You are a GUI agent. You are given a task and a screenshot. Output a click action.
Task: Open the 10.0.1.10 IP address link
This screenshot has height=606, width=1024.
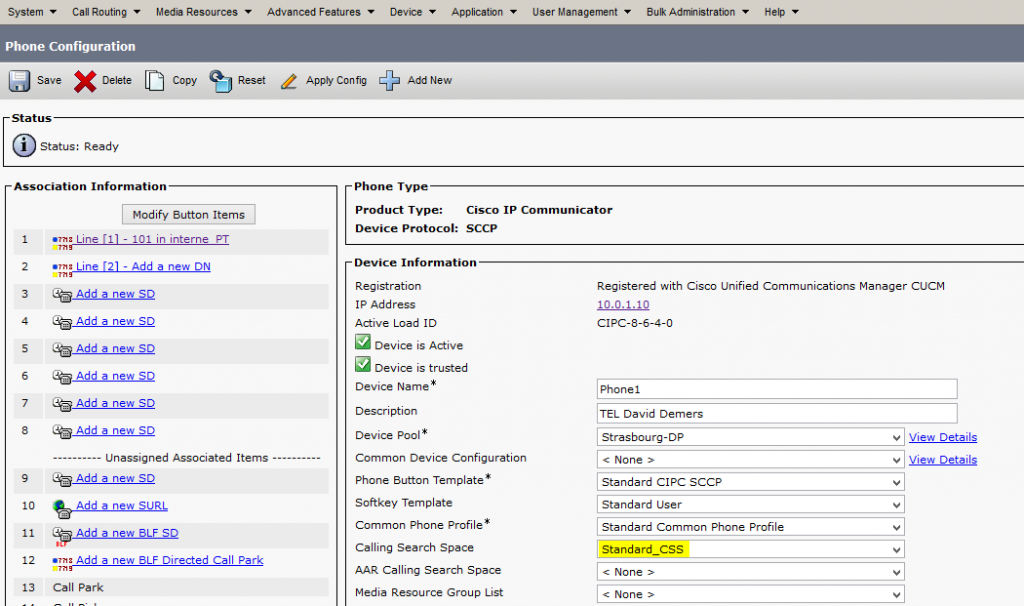pos(624,304)
